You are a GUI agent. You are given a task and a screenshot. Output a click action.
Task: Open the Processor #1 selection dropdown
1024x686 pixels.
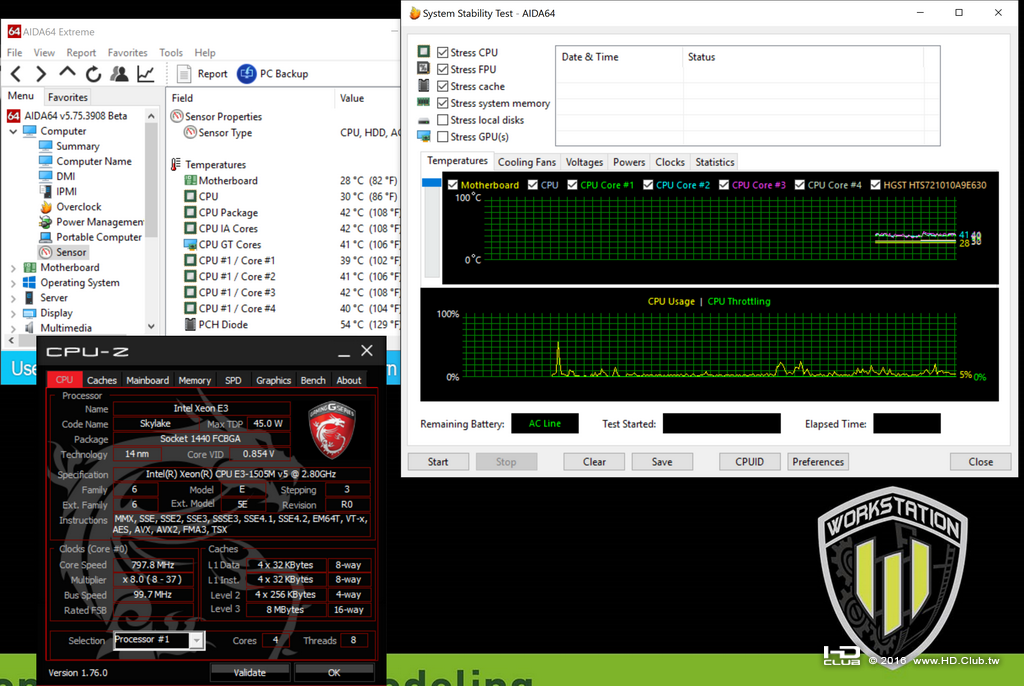196,640
